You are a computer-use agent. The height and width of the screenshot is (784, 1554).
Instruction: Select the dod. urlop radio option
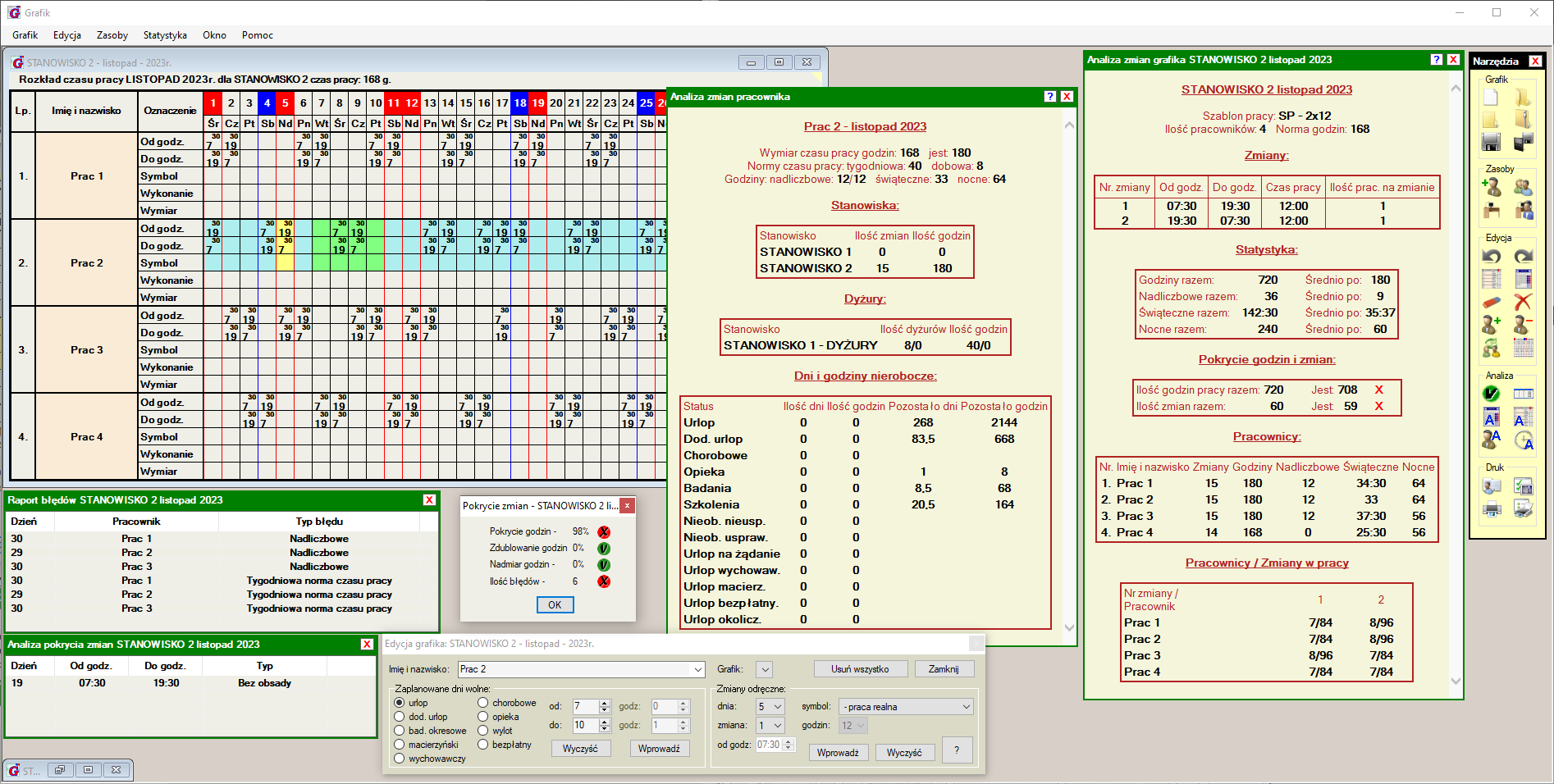pos(400,717)
